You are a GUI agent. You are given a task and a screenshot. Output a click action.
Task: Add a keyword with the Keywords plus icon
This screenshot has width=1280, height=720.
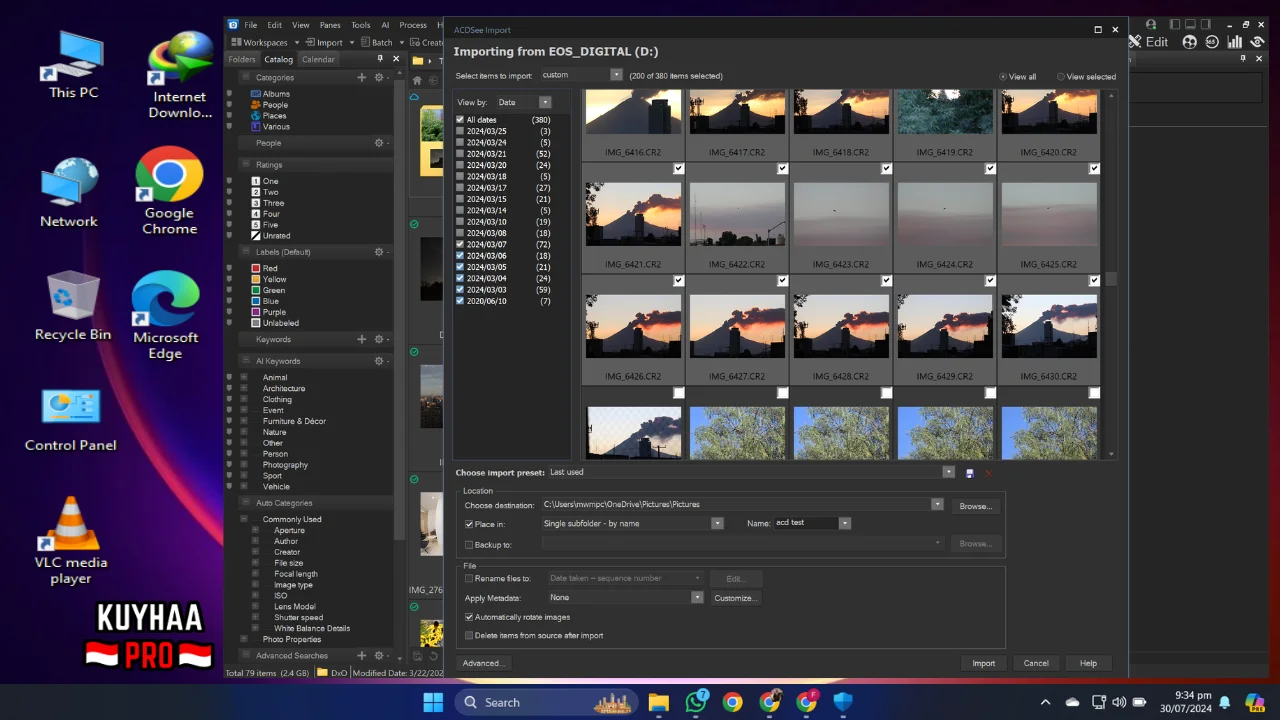(x=362, y=339)
